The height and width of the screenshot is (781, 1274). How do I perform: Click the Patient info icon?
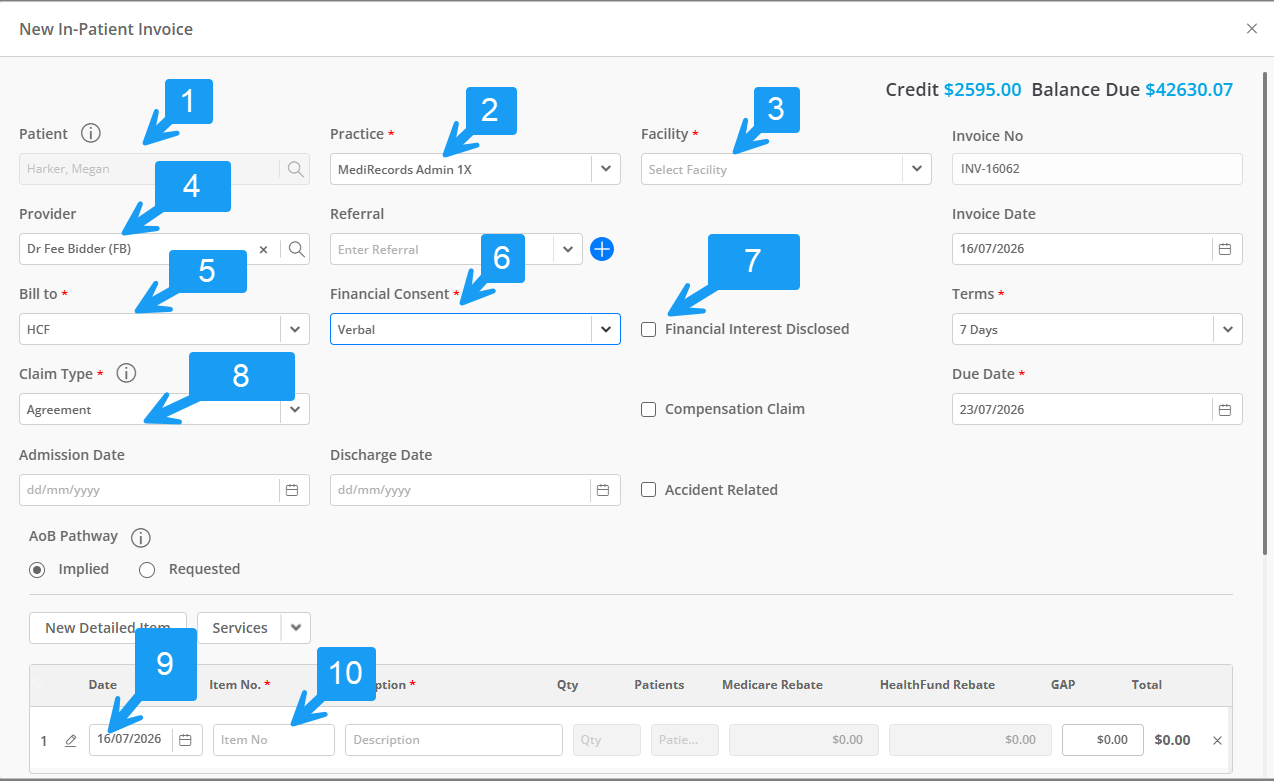(x=91, y=133)
